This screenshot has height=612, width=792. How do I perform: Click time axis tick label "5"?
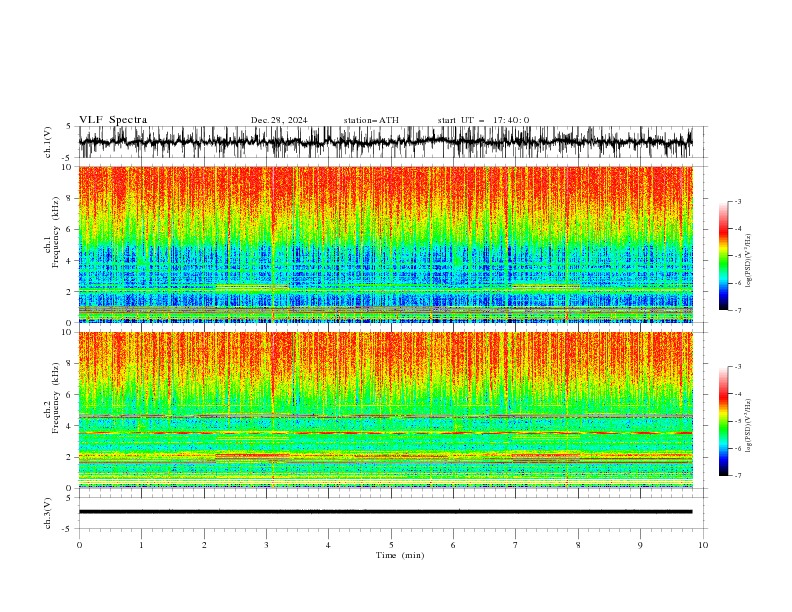point(391,545)
